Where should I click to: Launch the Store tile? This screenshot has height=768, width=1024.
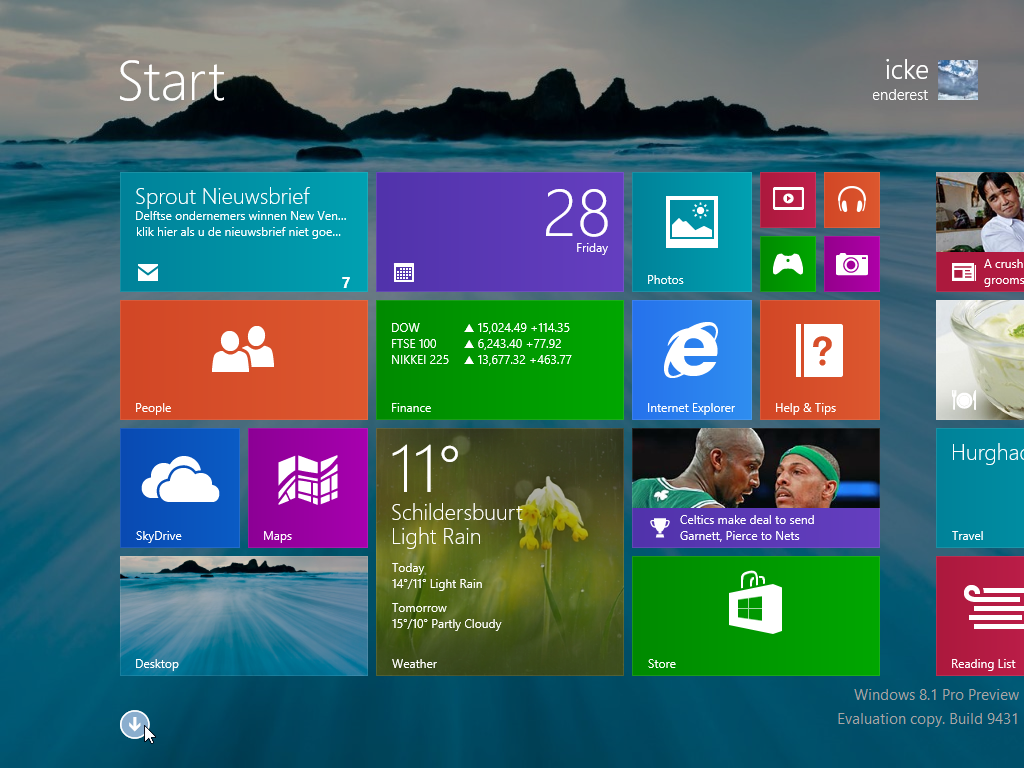tap(755, 616)
